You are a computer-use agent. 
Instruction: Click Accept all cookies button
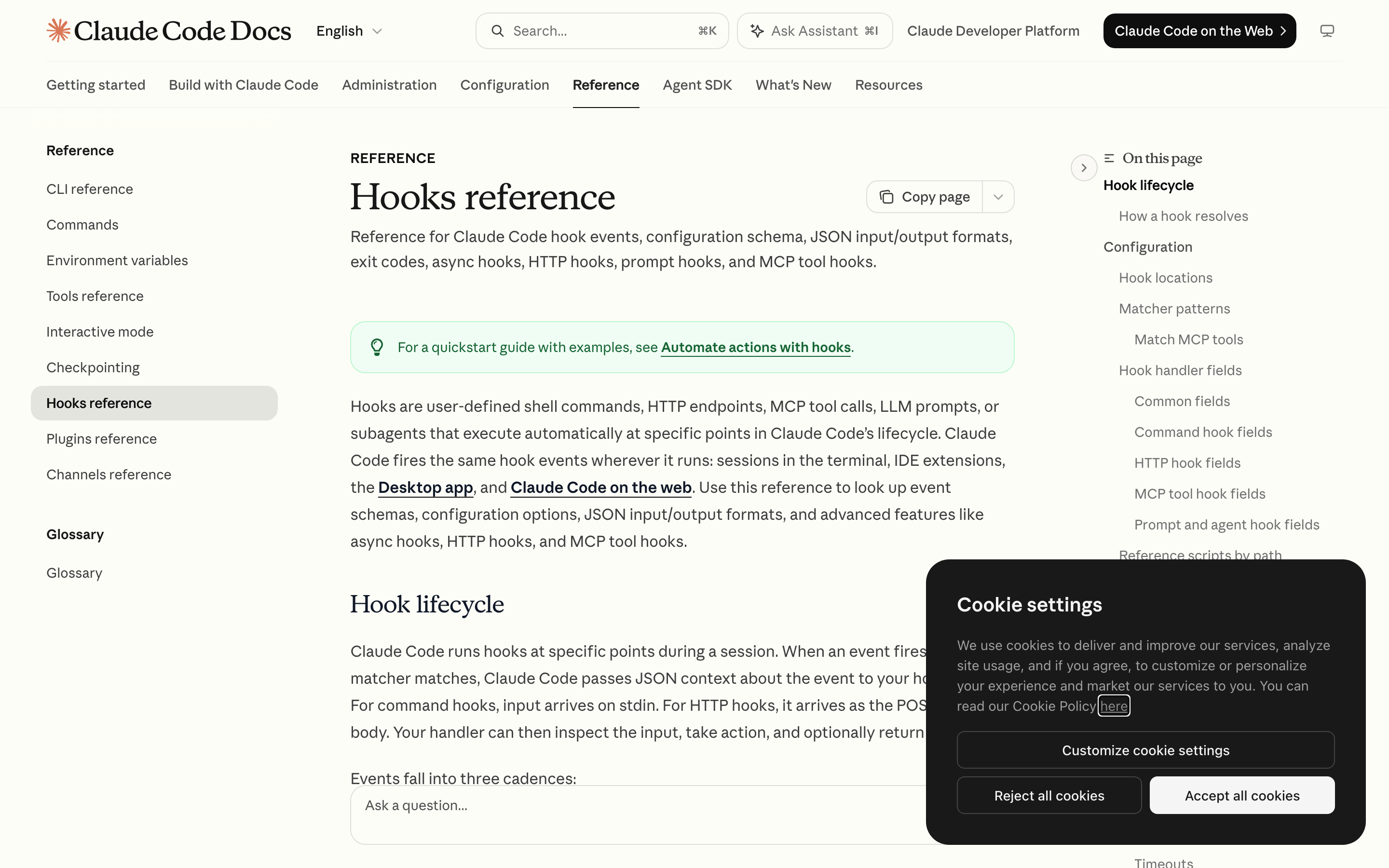(x=1241, y=795)
